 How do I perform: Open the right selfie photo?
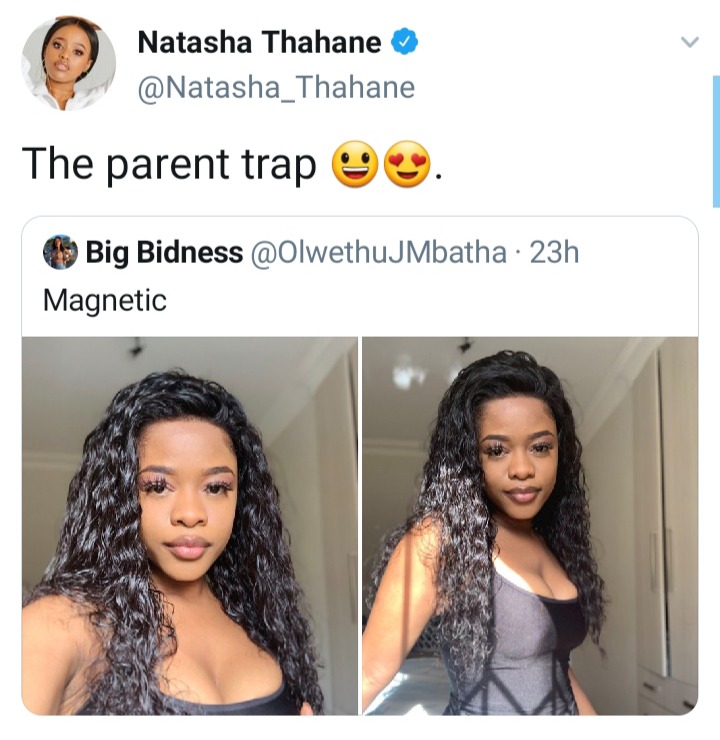click(530, 526)
